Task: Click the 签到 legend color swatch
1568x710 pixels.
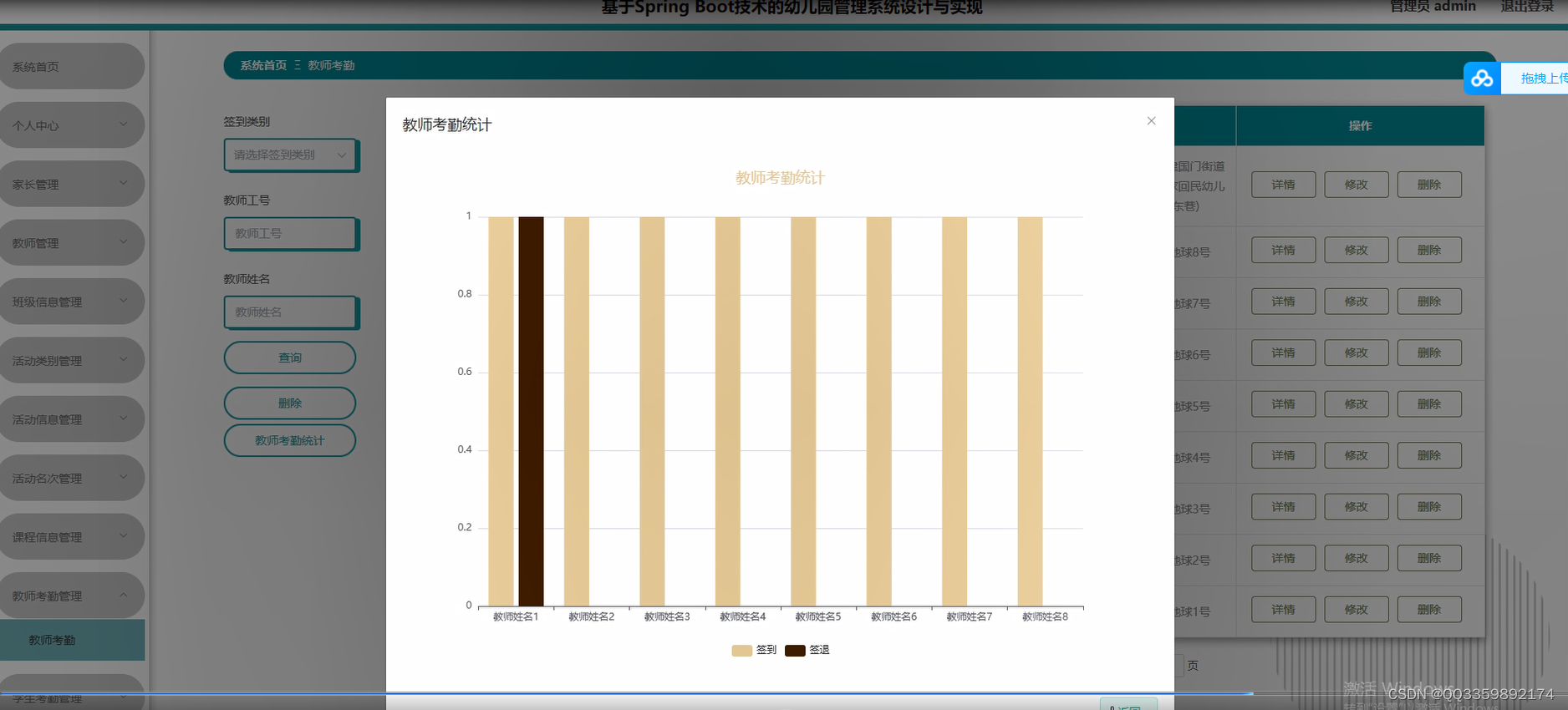Action: pyautogui.click(x=741, y=651)
